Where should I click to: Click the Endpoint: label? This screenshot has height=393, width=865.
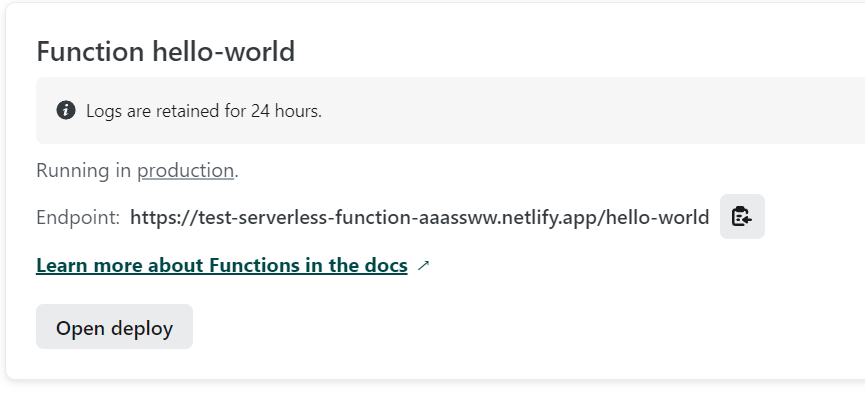click(78, 217)
